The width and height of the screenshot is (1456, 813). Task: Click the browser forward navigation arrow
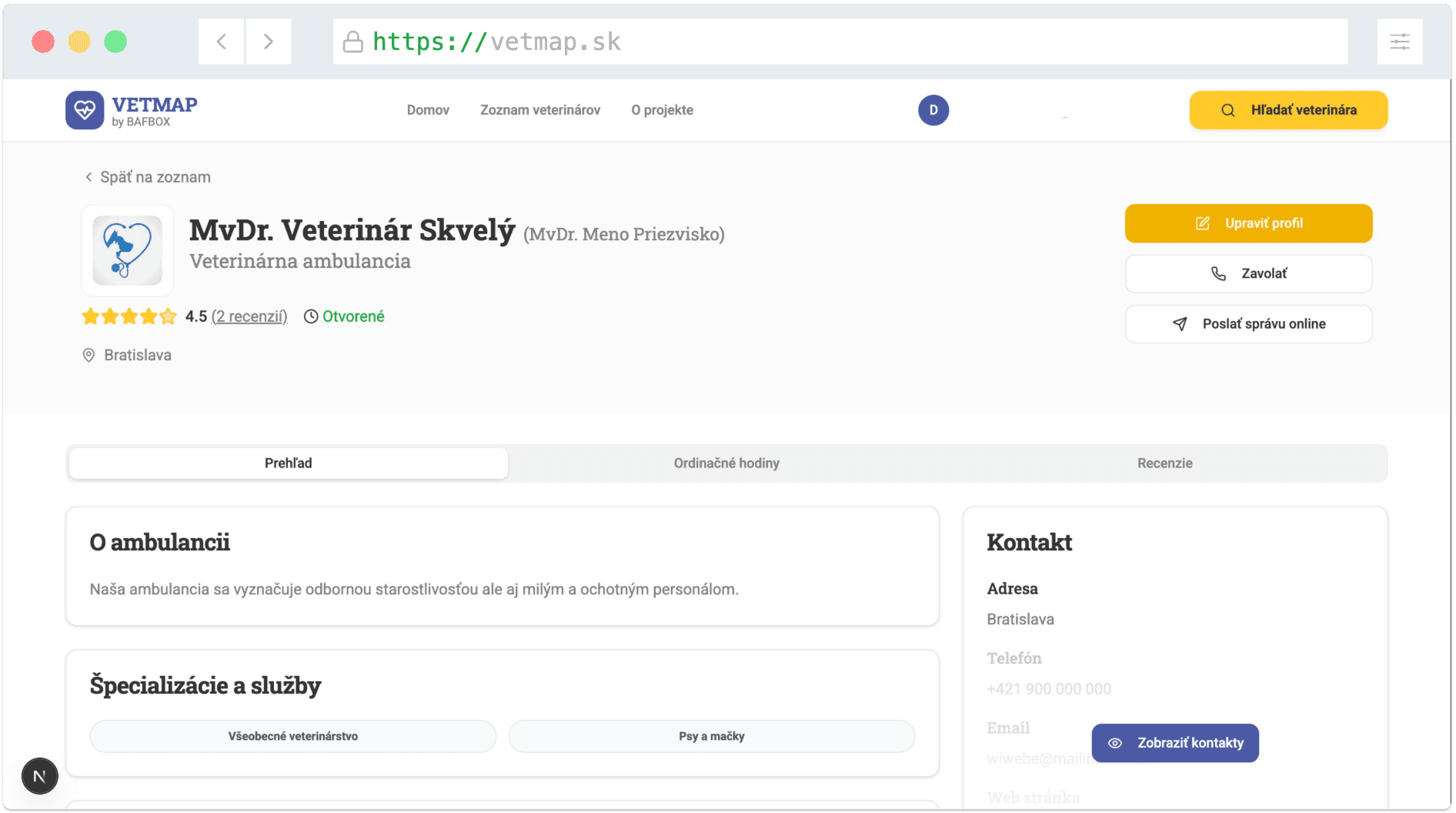[x=268, y=41]
